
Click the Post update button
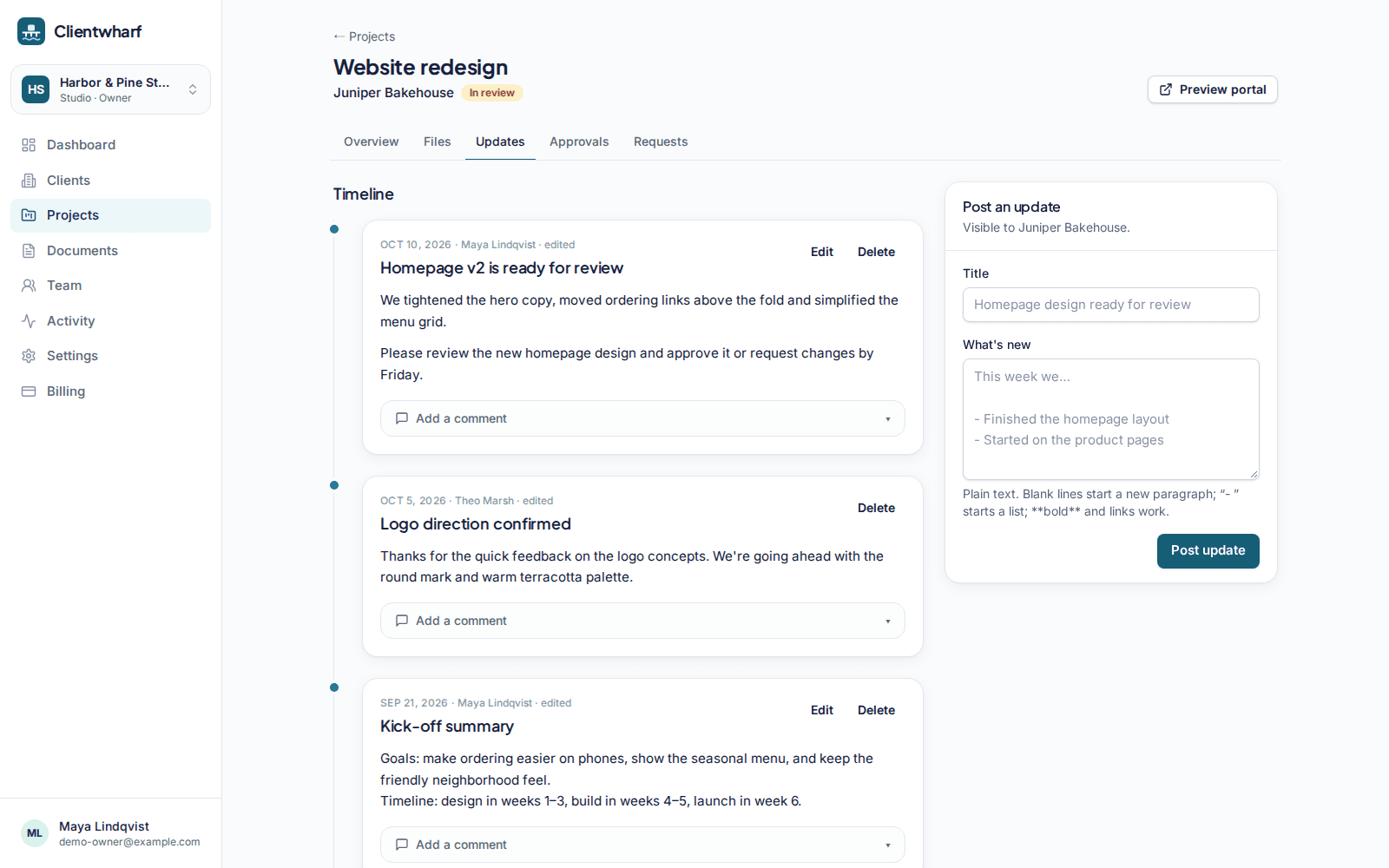tap(1208, 551)
